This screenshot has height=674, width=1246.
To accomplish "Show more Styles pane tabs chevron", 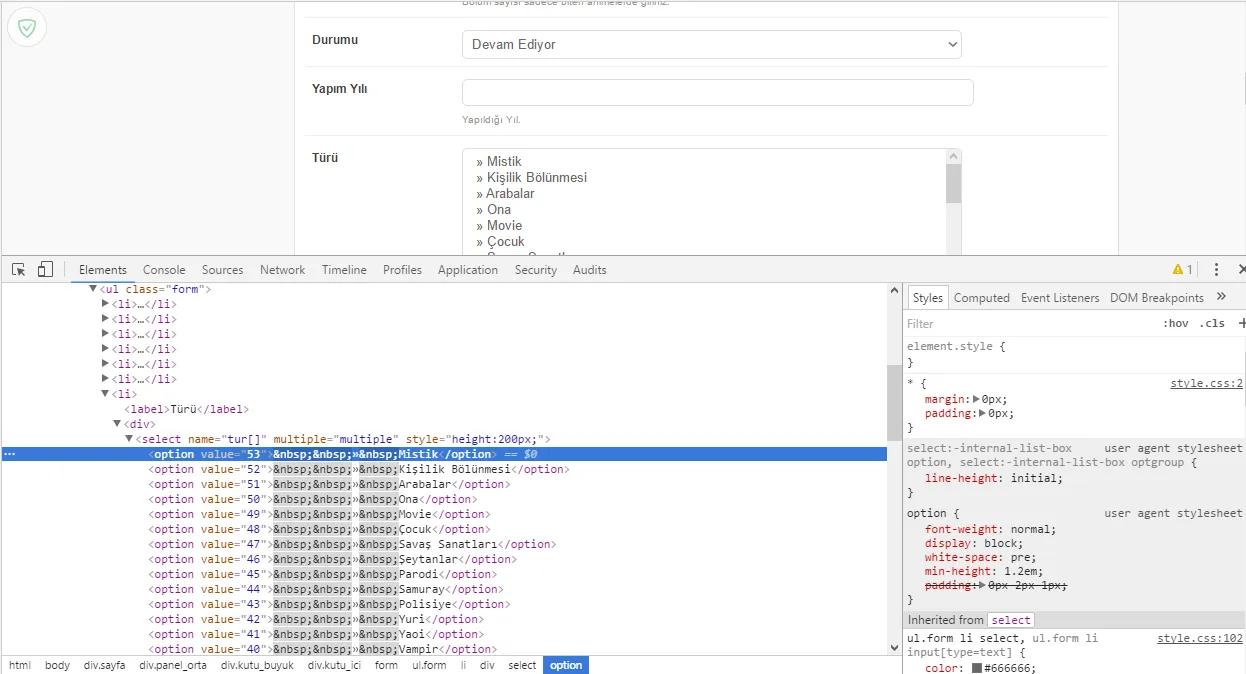I will pyautogui.click(x=1221, y=297).
